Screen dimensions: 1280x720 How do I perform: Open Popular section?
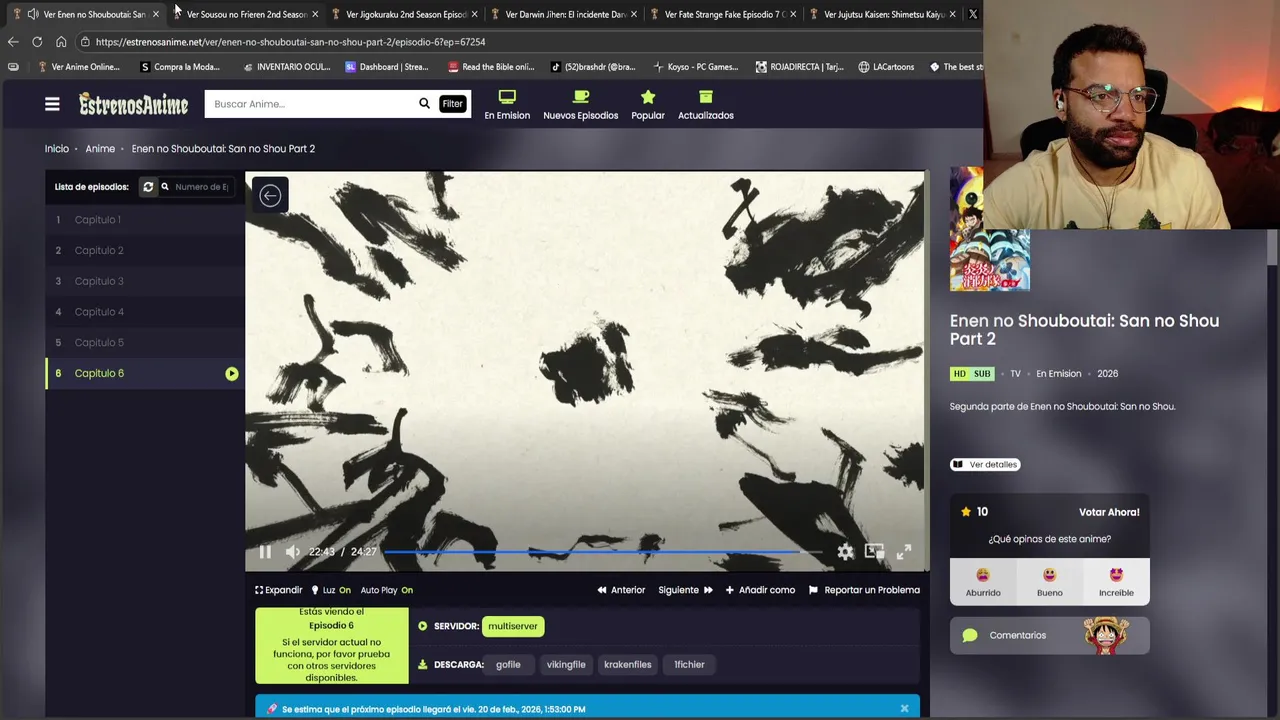coord(648,105)
